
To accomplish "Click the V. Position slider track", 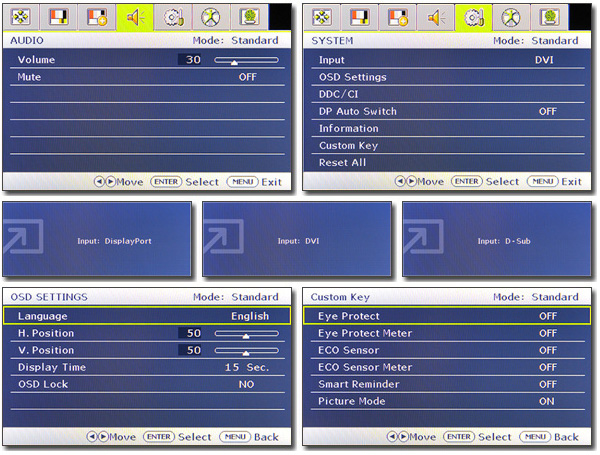I will (x=246, y=351).
